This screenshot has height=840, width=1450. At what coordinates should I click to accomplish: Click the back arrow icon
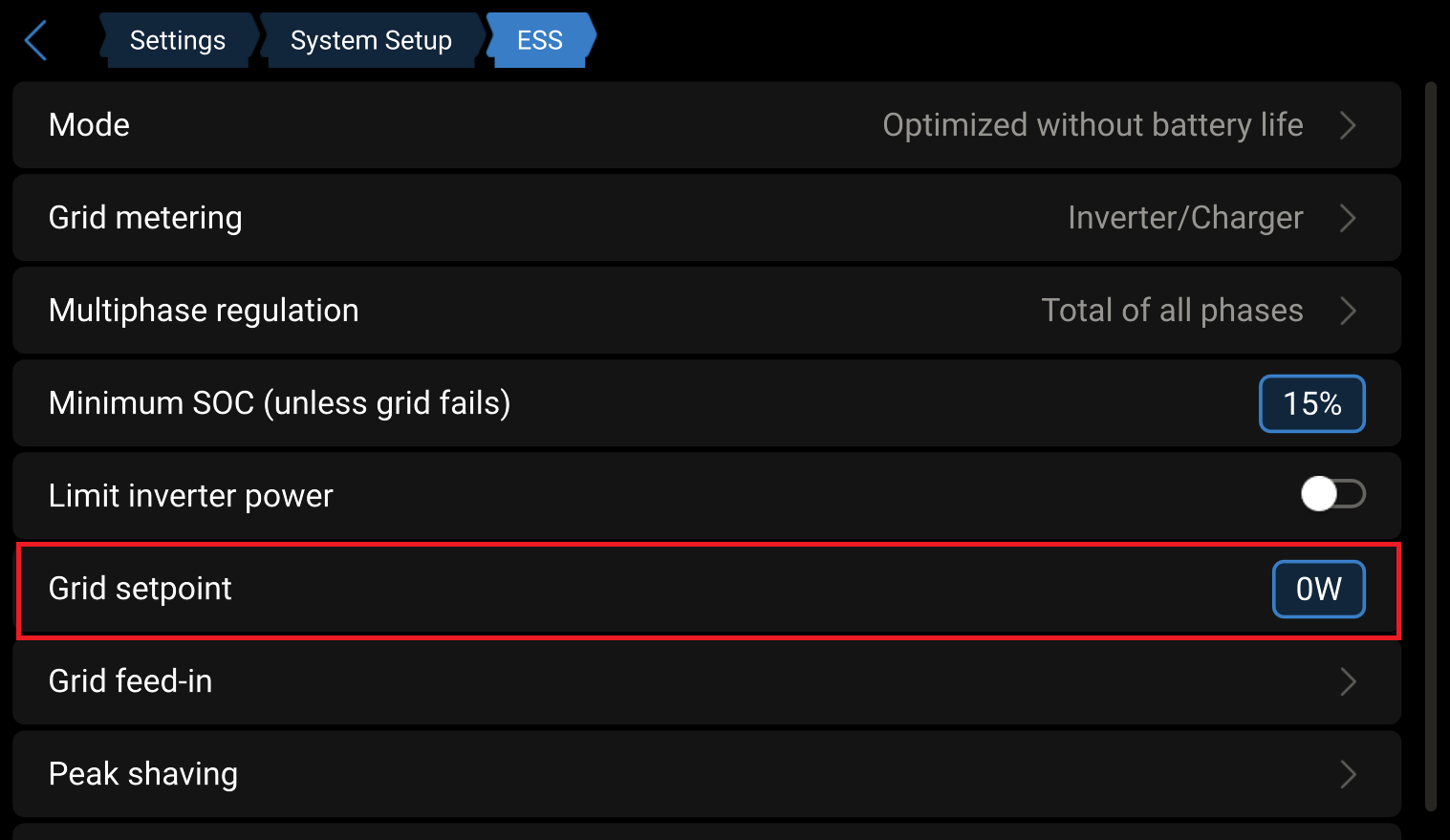[36, 41]
